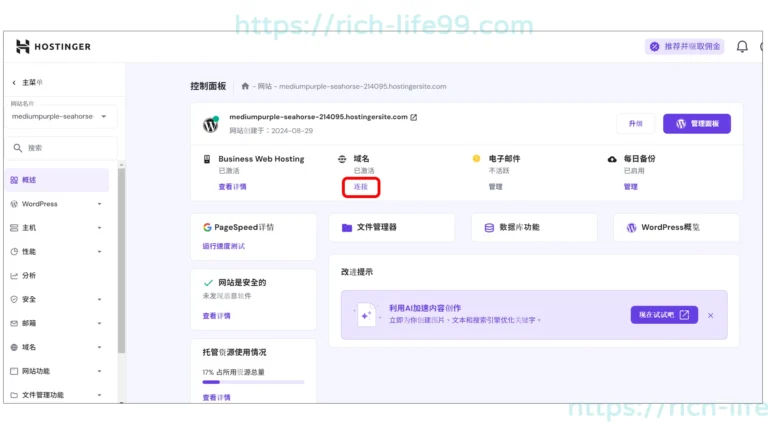Click the Business Web Hosting server icon
The height and width of the screenshot is (432, 768).
(207, 159)
